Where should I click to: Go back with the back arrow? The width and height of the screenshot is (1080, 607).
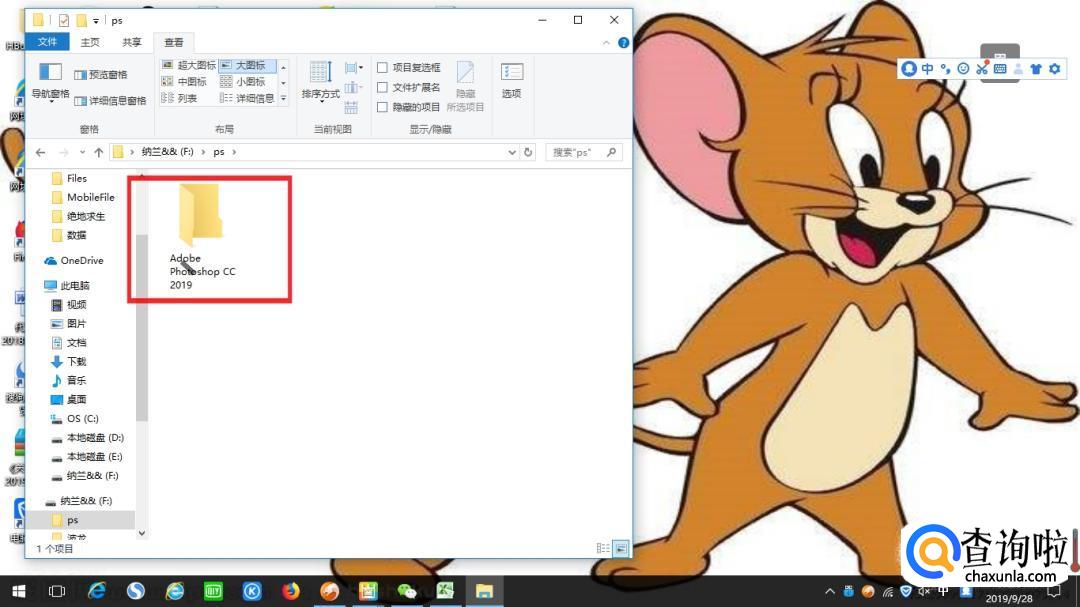pos(41,152)
